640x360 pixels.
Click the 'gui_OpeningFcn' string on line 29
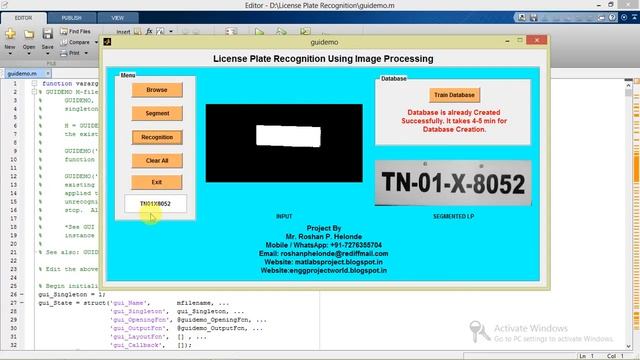click(x=139, y=320)
